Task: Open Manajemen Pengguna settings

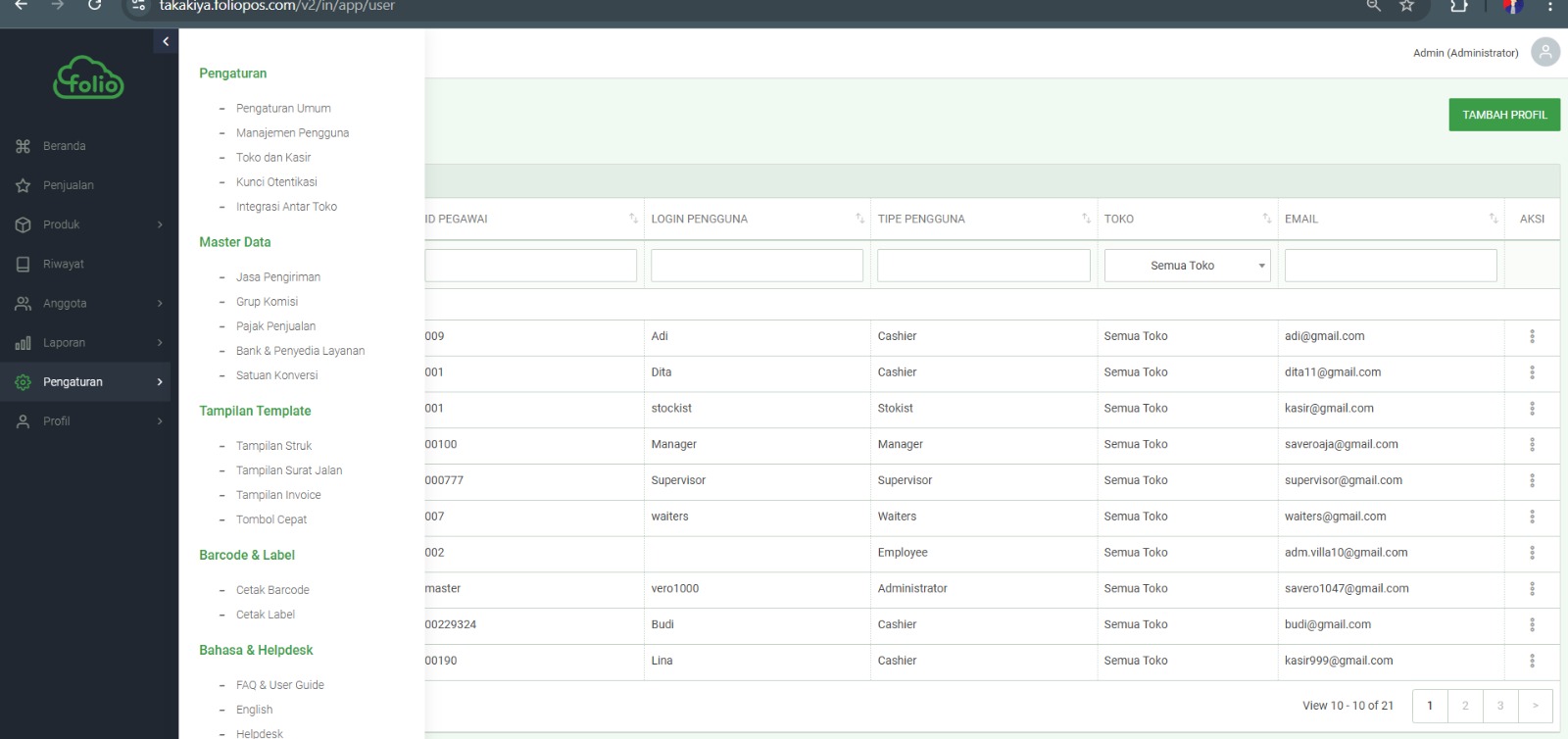Action: [x=292, y=133]
